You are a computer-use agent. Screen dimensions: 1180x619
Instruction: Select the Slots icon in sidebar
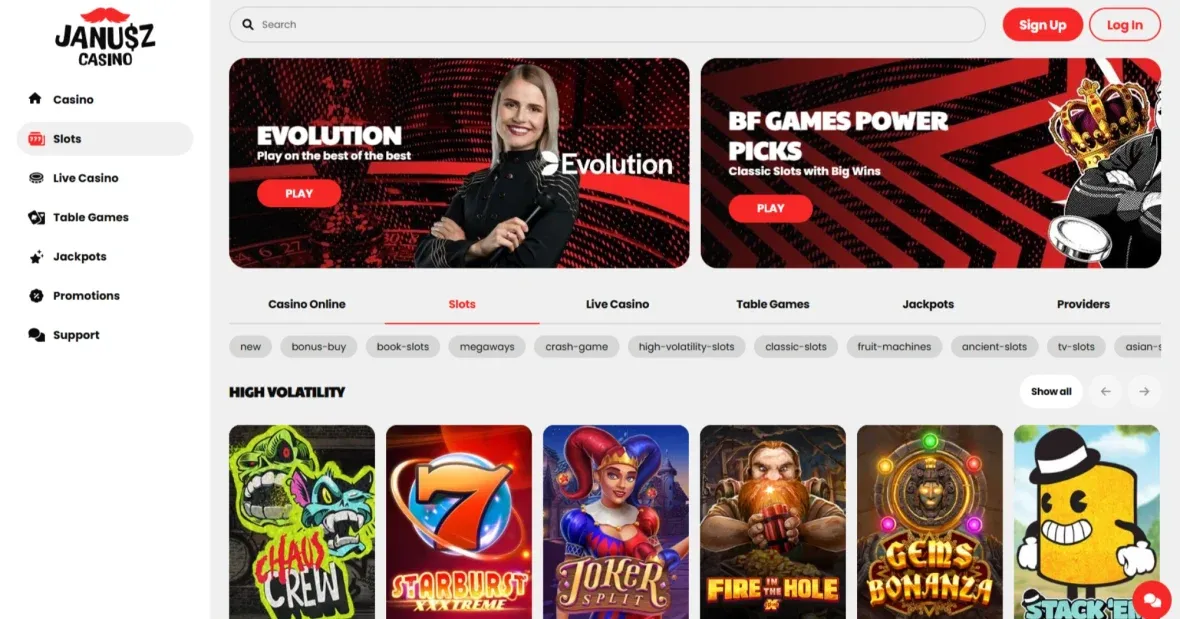(x=36, y=138)
